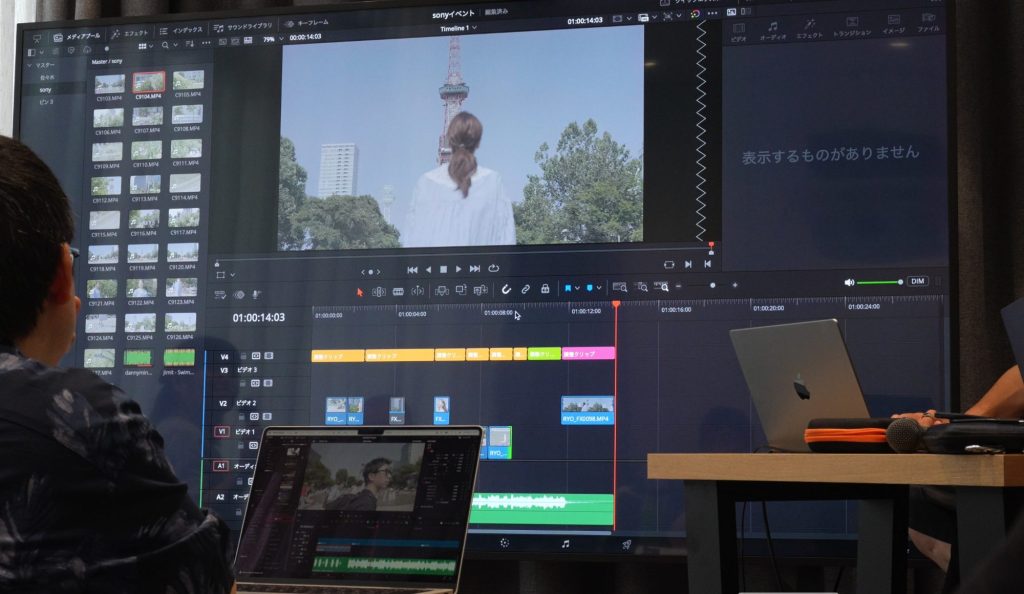Click the Replace clip toolbar icon
The width and height of the screenshot is (1024, 594).
point(481,290)
